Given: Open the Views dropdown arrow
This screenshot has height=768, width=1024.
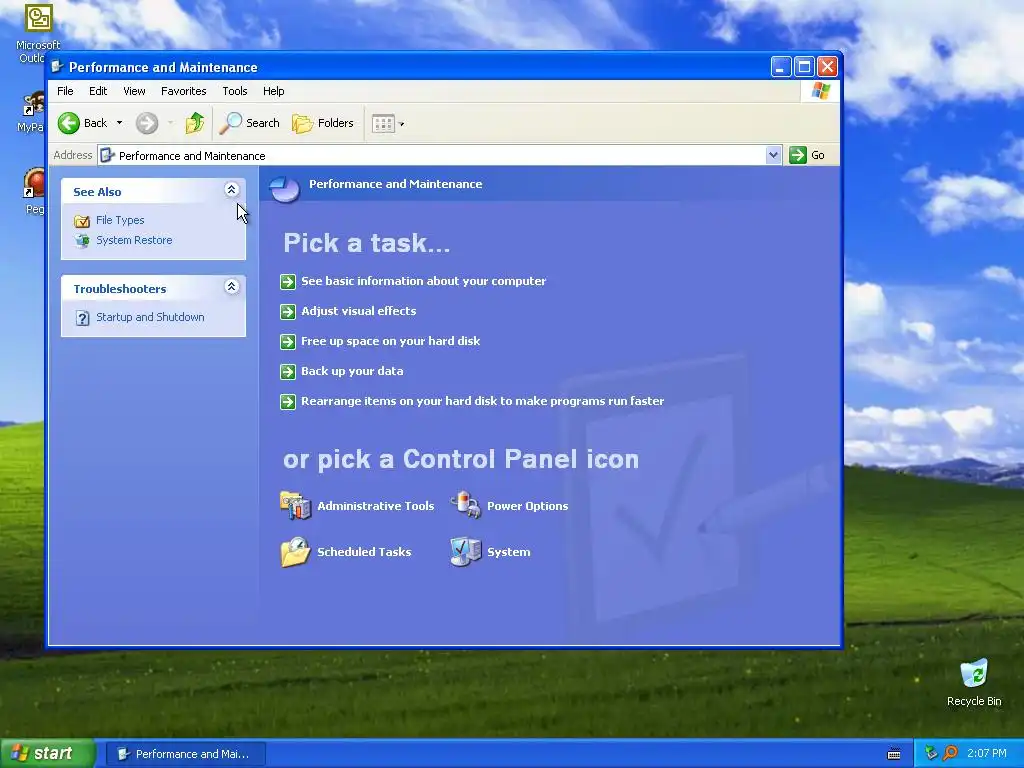Looking at the screenshot, I should coord(402,124).
